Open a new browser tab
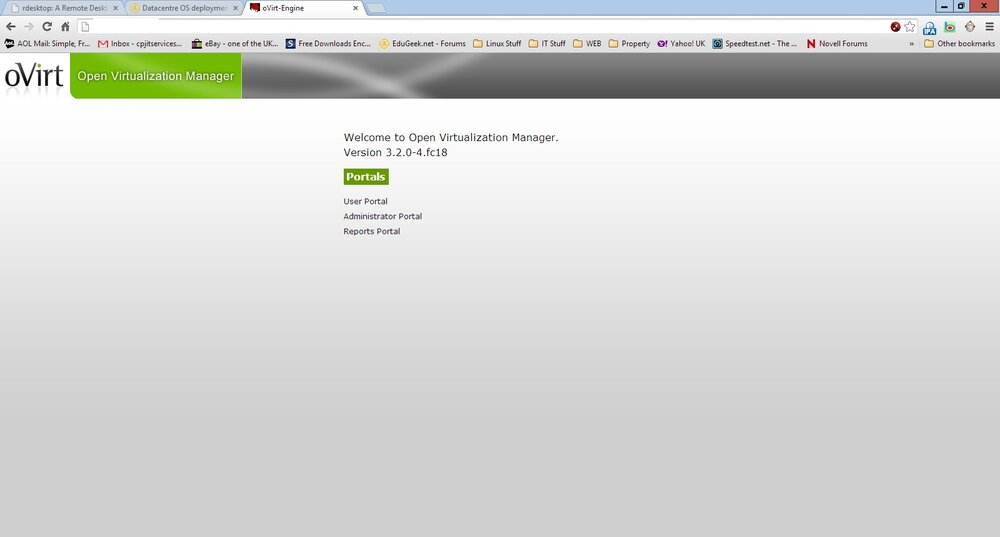 click(x=376, y=8)
